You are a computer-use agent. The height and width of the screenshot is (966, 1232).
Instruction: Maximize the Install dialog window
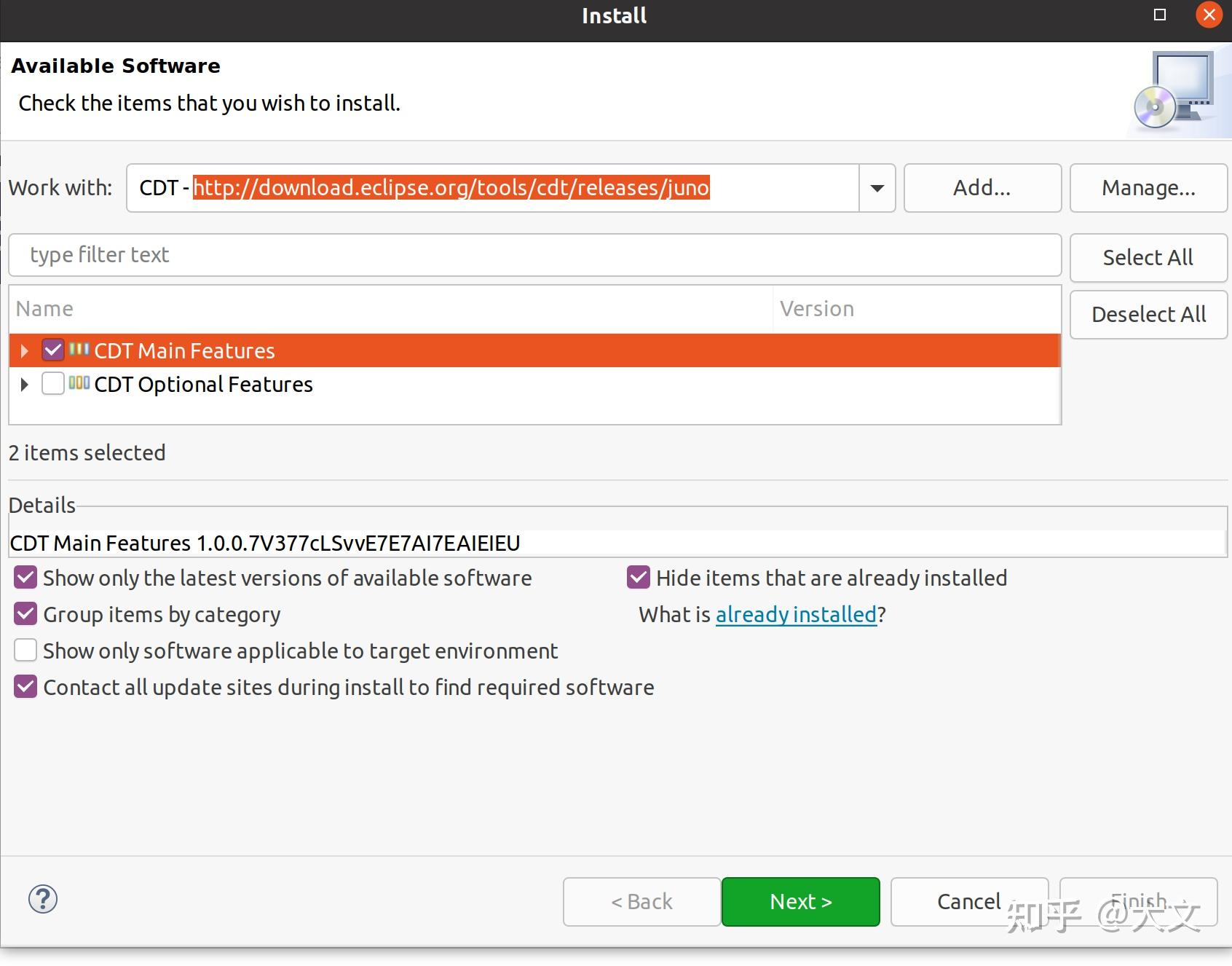click(1160, 15)
